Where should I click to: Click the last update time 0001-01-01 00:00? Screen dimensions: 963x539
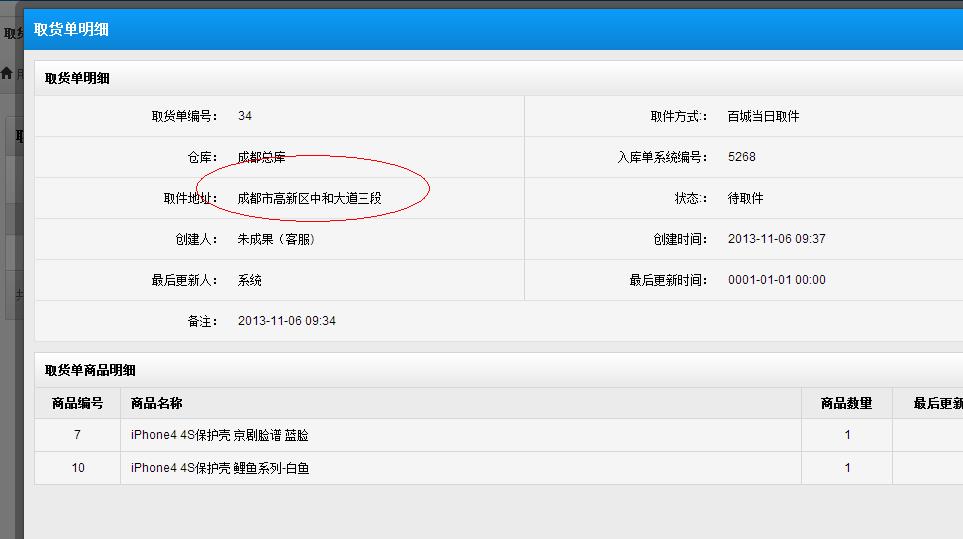pos(777,280)
